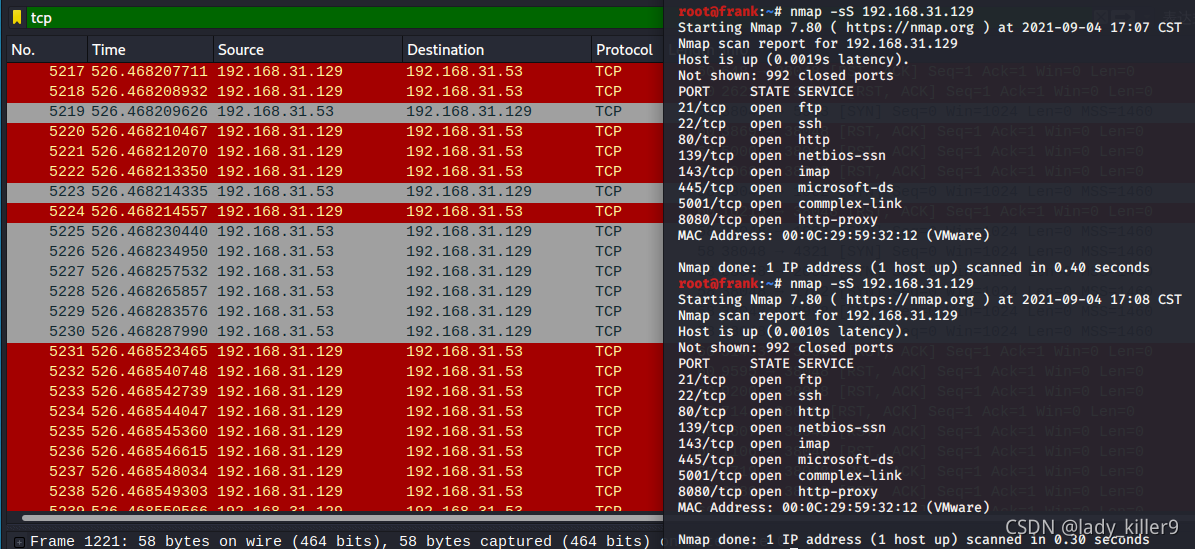Viewport: 1195px width, 549px height.
Task: Select packet number 5235
Action: (335, 432)
